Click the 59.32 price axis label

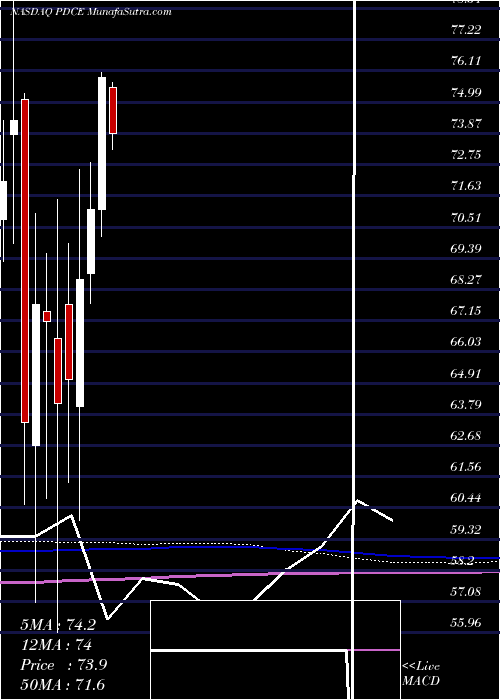(466, 530)
